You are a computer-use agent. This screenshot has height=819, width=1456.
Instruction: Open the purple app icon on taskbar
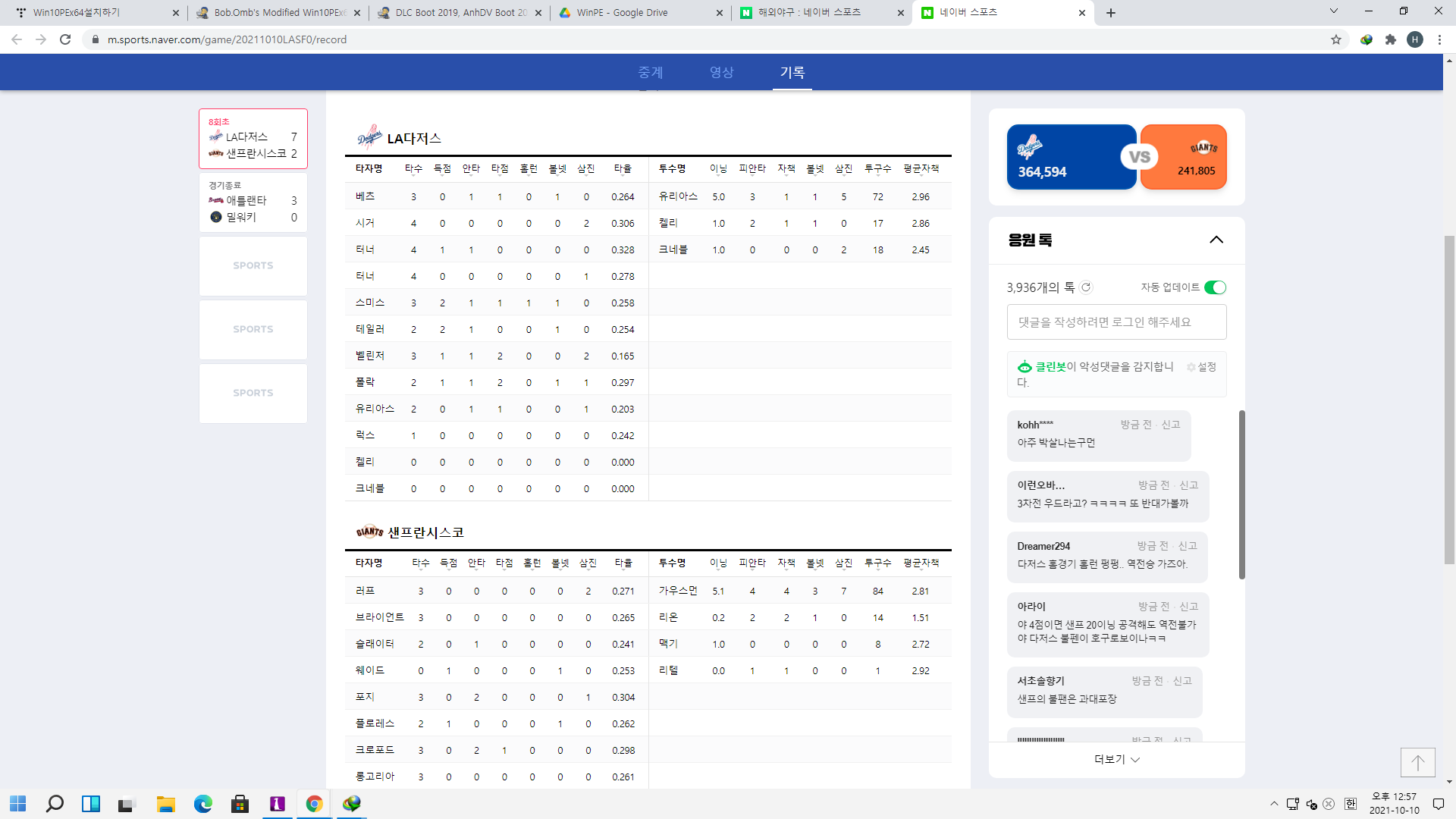pos(278,804)
